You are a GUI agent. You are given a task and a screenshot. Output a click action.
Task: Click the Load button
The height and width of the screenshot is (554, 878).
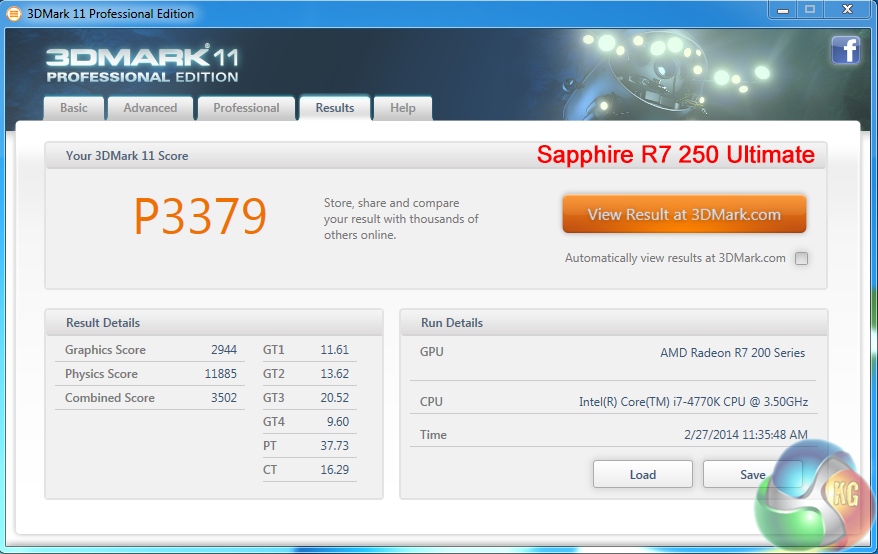coord(643,474)
